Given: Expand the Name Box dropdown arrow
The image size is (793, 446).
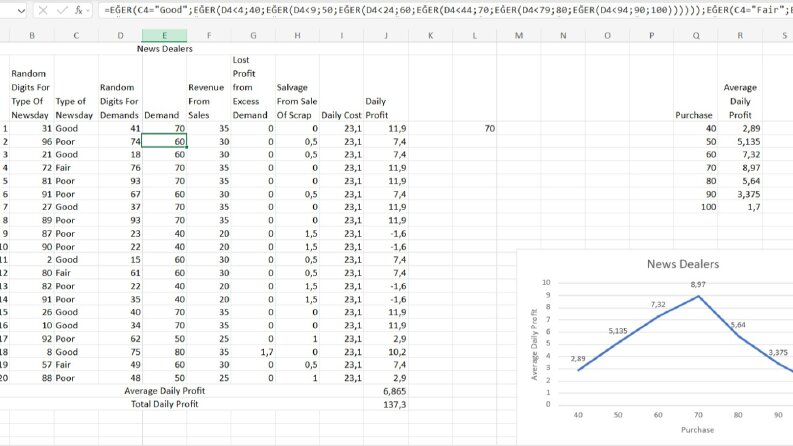Looking at the screenshot, I should point(21,11).
